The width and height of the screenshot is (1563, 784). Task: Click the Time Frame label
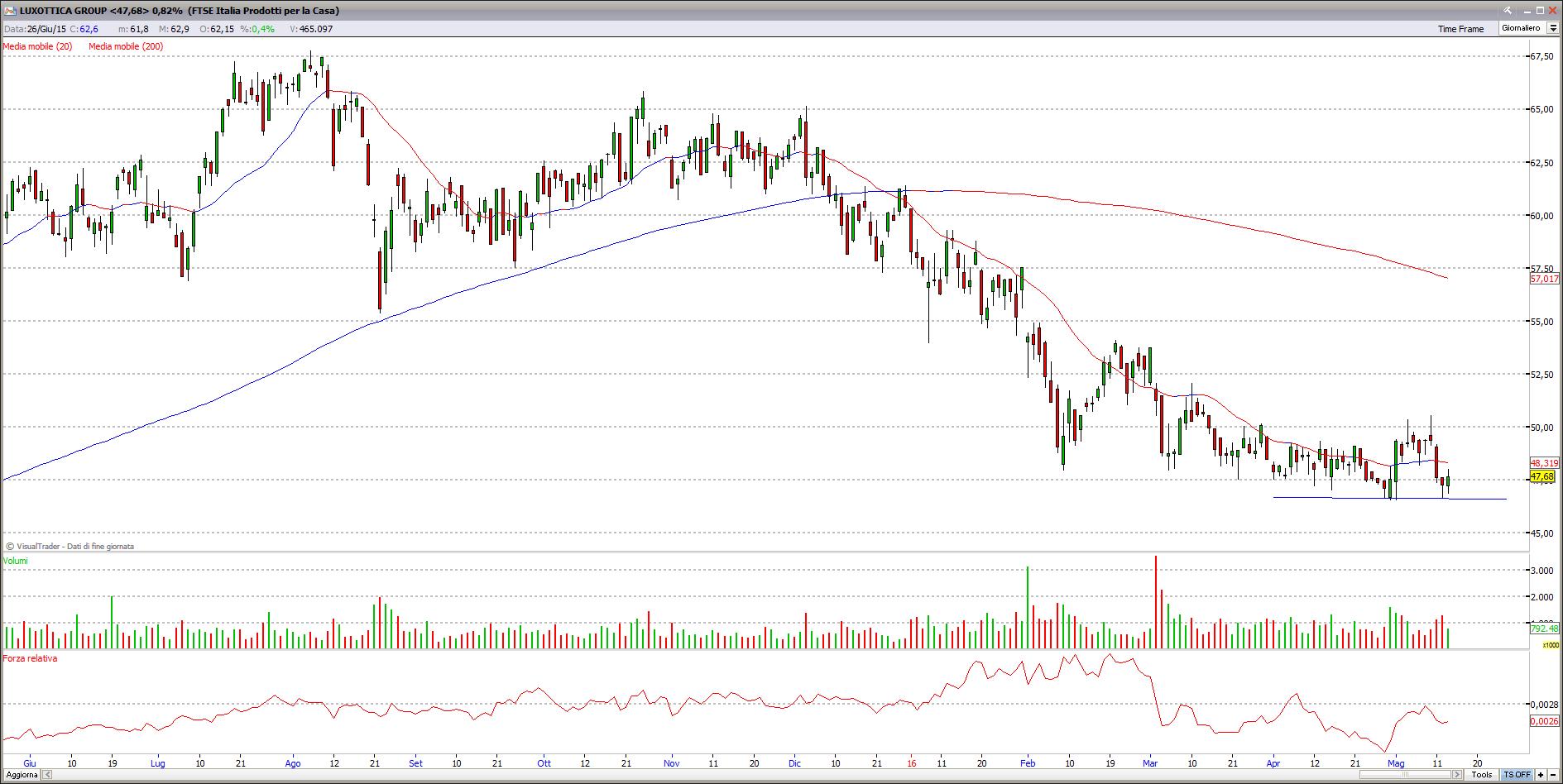pos(1460,29)
